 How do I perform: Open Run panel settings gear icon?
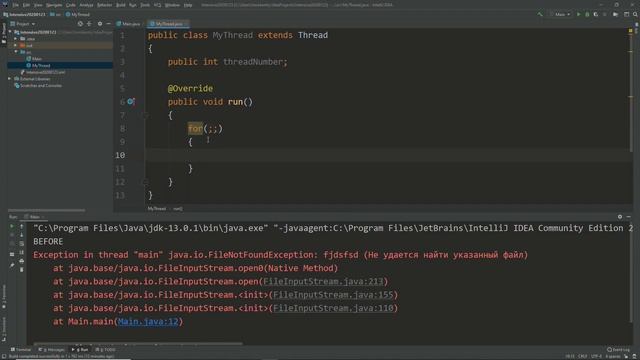click(x=620, y=217)
